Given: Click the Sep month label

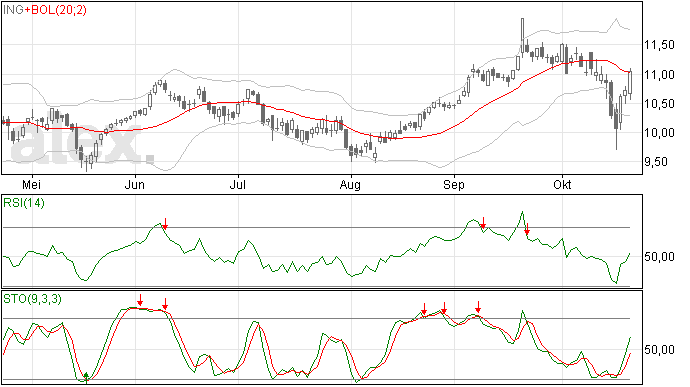Looking at the screenshot, I should 454,184.
